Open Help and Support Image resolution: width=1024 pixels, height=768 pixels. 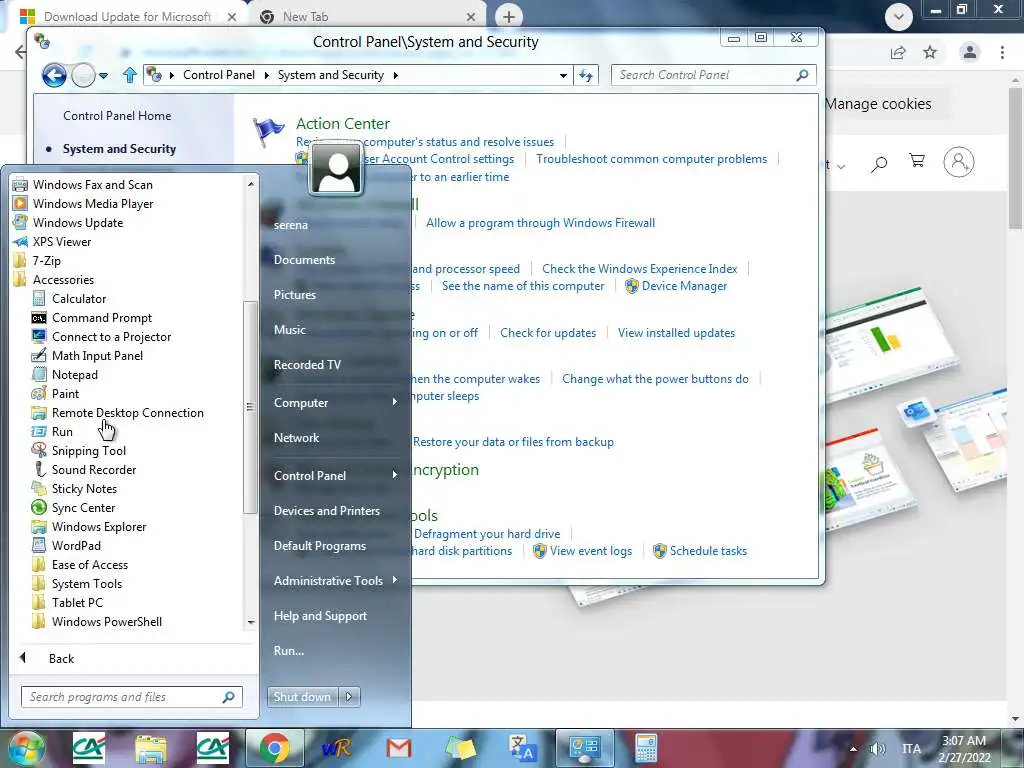[320, 616]
